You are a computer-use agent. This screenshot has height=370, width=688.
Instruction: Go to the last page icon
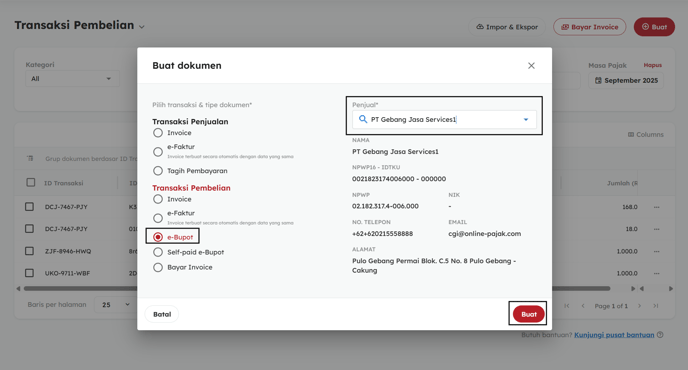pyautogui.click(x=656, y=306)
